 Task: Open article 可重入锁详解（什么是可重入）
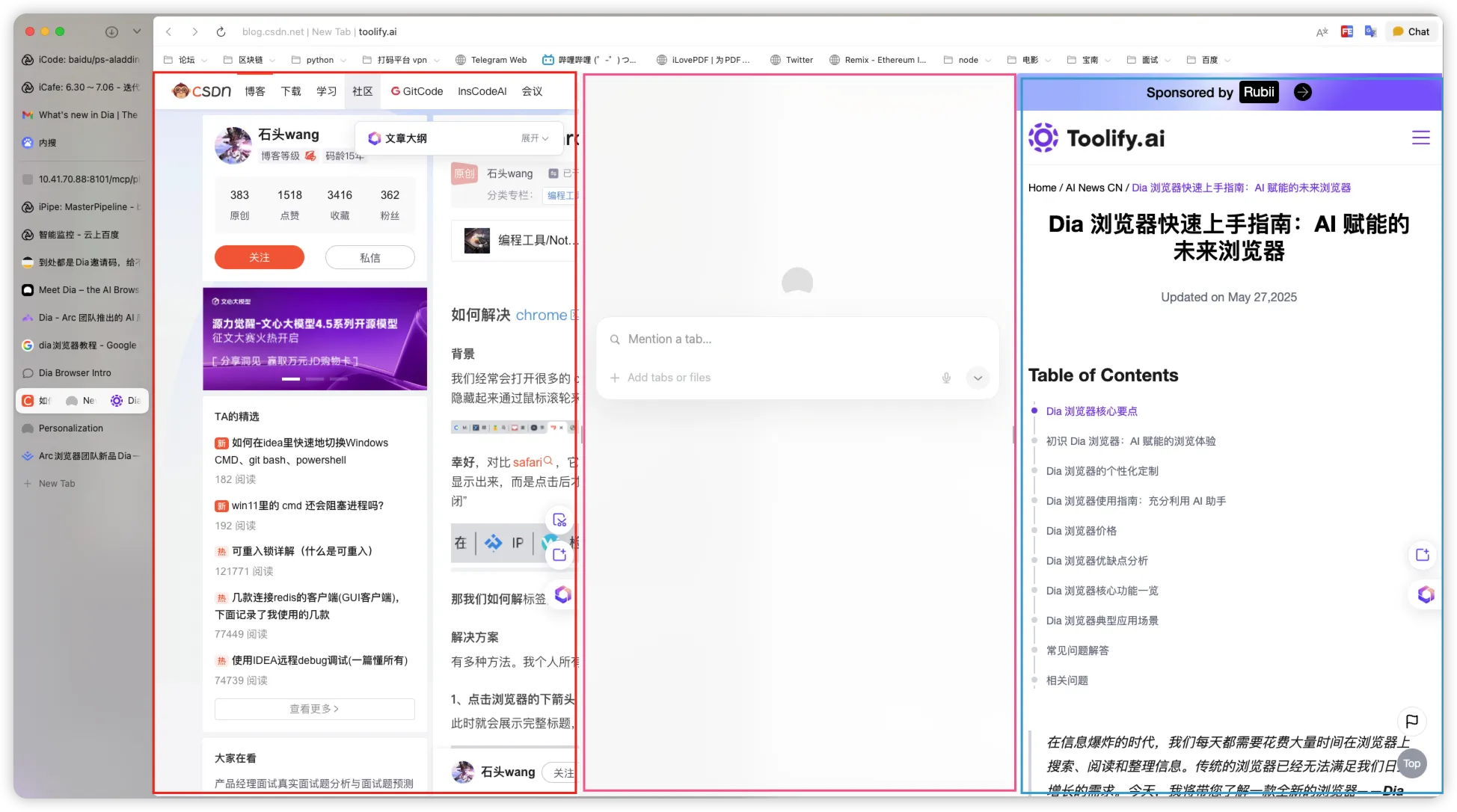(301, 551)
